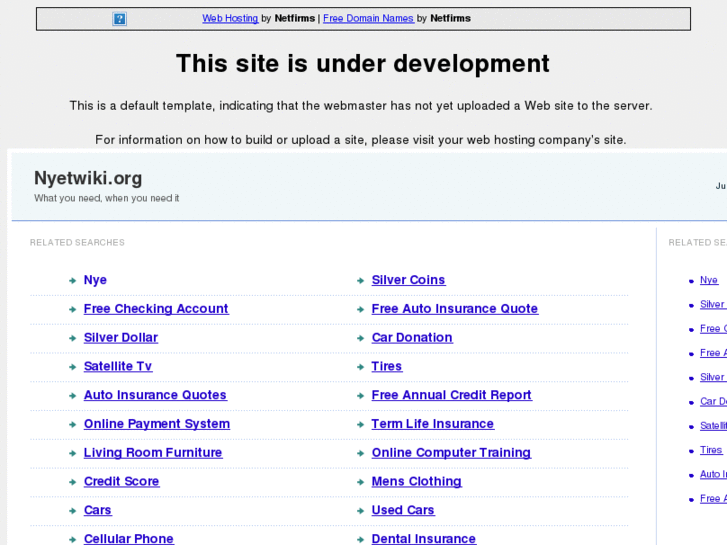Open the Cars link

(x=97, y=510)
